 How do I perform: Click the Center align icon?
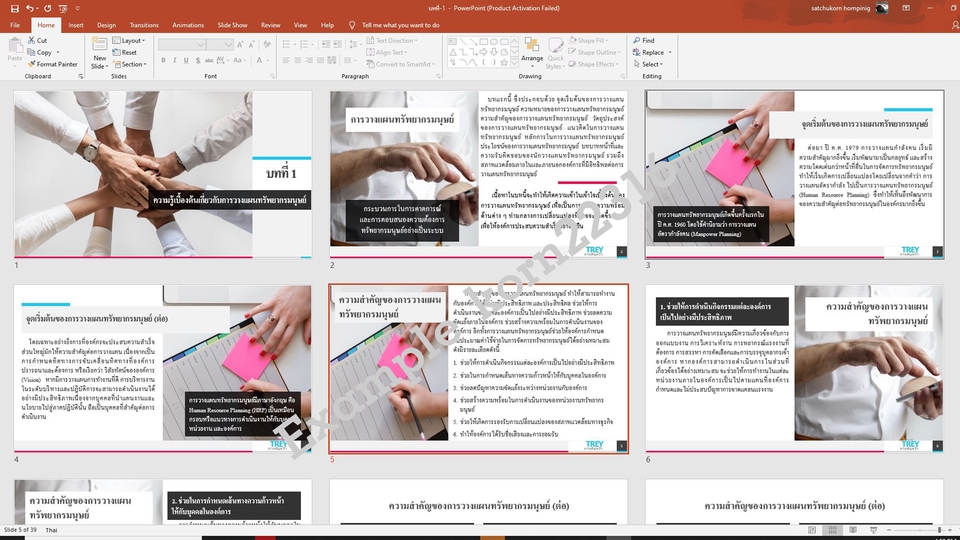(x=298, y=61)
